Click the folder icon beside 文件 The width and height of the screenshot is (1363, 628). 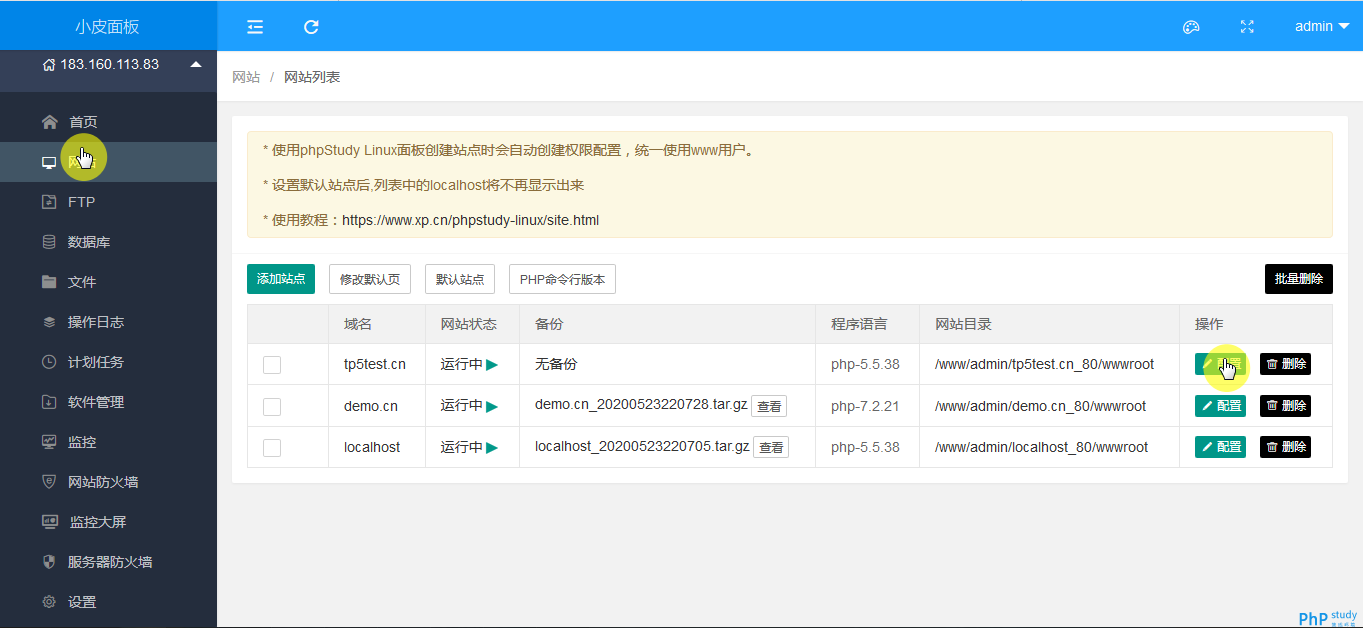point(49,282)
